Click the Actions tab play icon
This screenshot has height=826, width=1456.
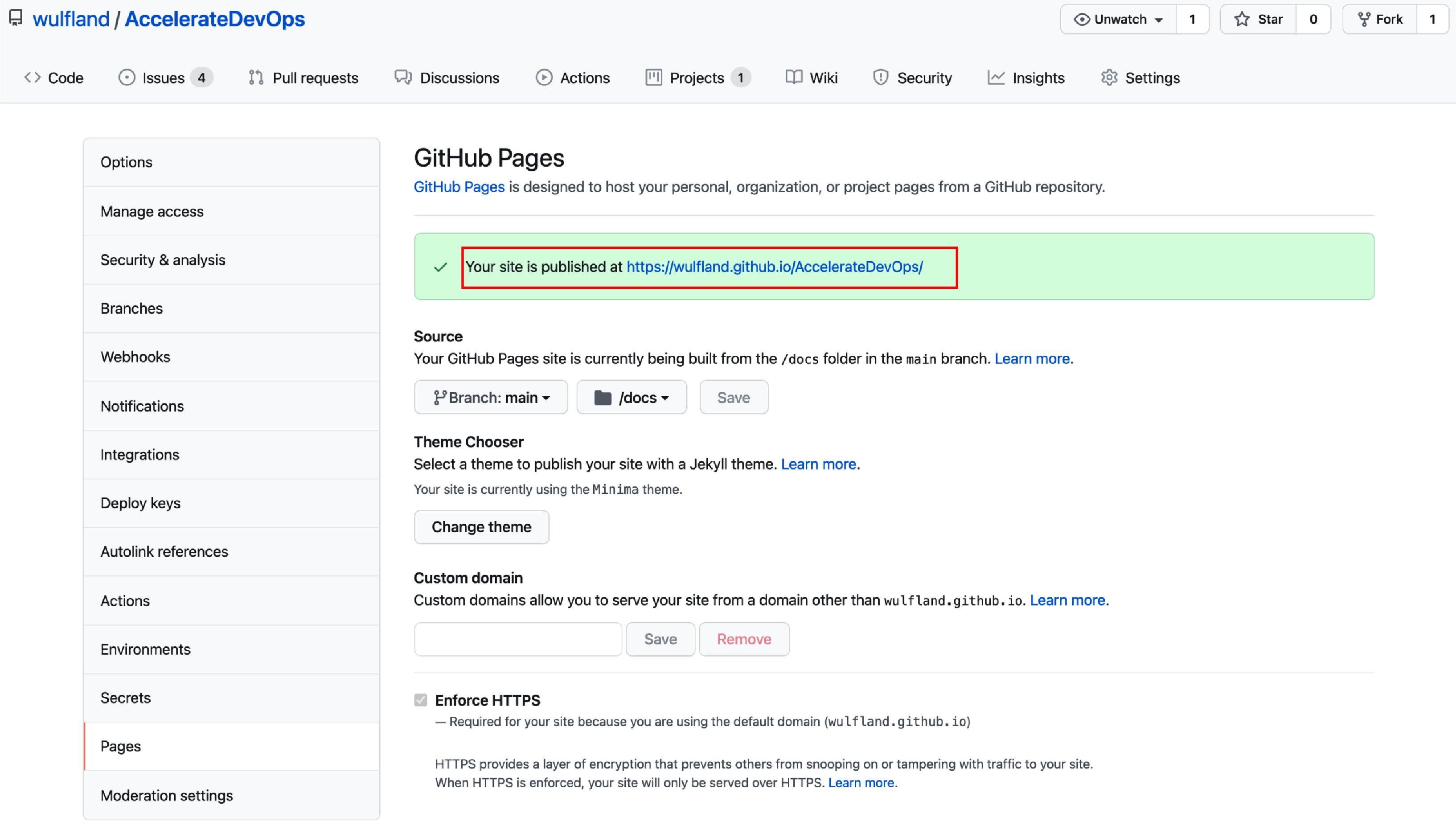tap(543, 77)
